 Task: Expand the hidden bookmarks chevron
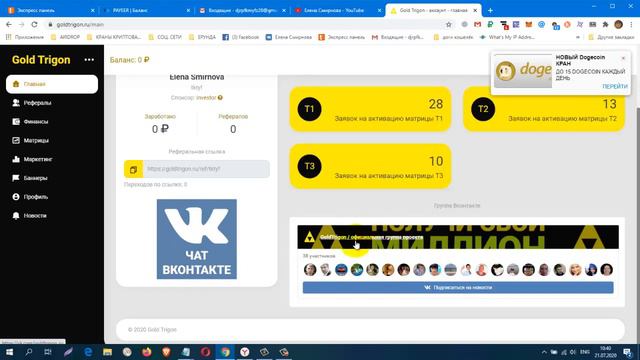(578, 37)
